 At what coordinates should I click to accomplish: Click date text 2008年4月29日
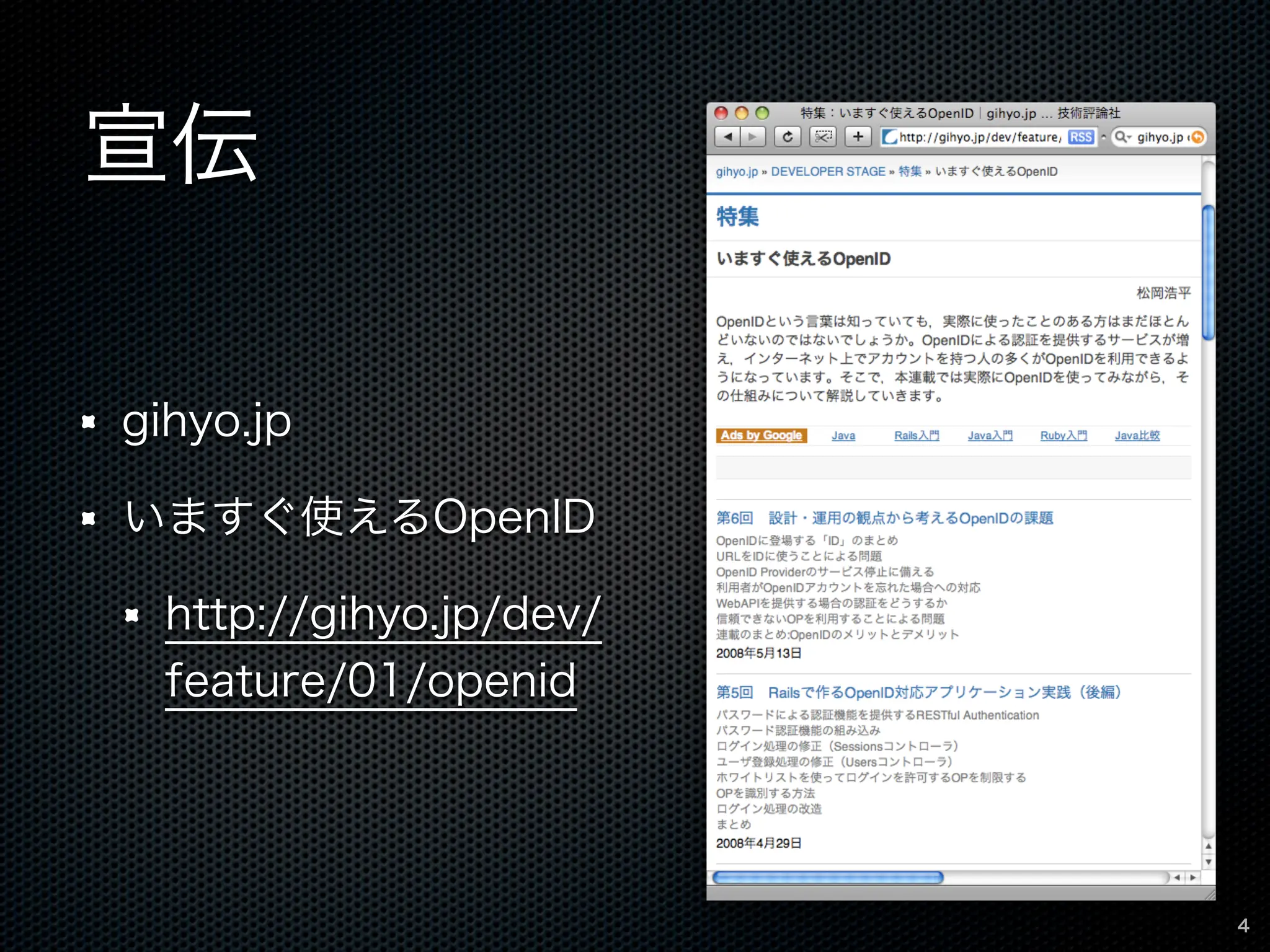coord(758,844)
